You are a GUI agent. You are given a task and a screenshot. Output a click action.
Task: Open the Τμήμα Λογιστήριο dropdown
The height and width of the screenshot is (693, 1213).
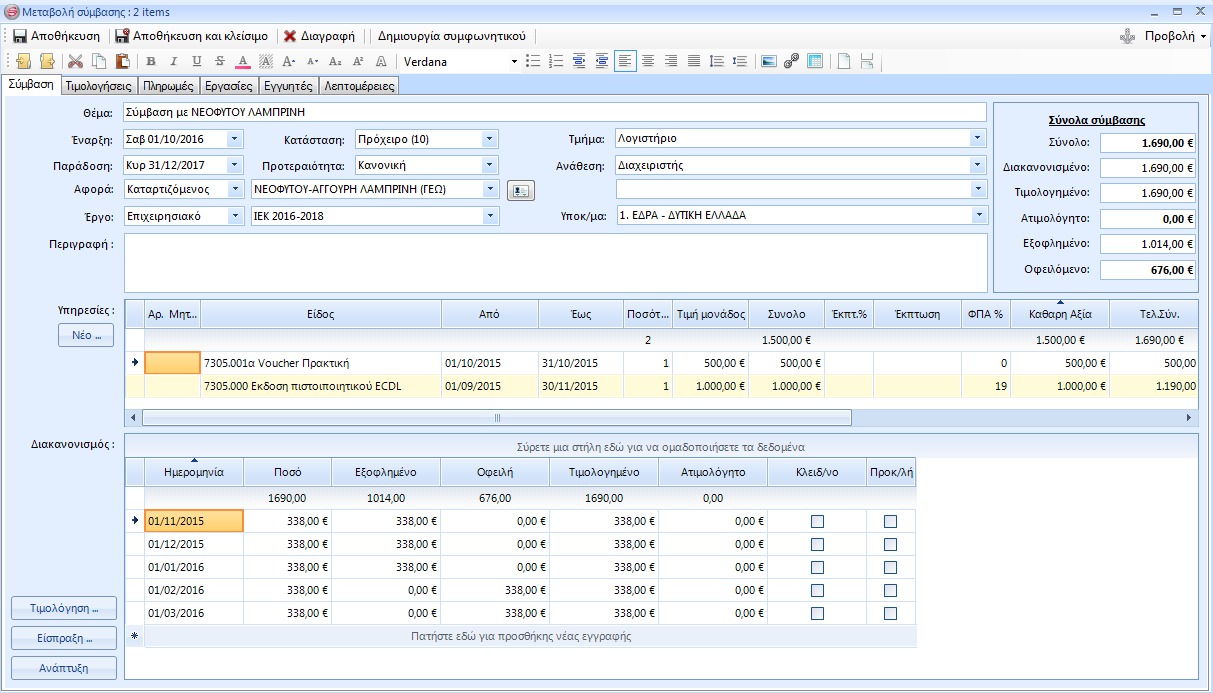[977, 139]
